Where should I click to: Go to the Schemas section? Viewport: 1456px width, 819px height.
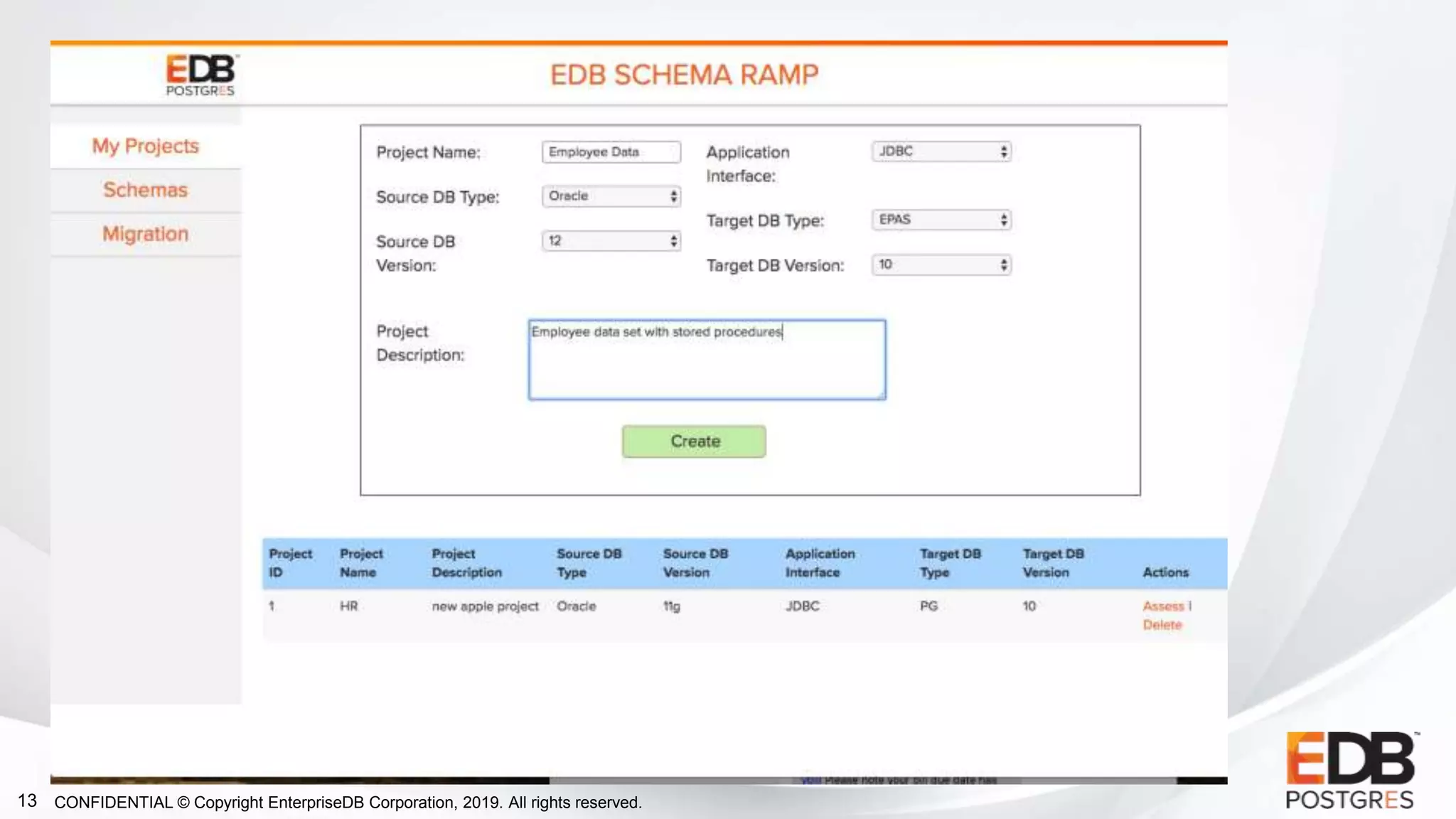click(x=146, y=191)
